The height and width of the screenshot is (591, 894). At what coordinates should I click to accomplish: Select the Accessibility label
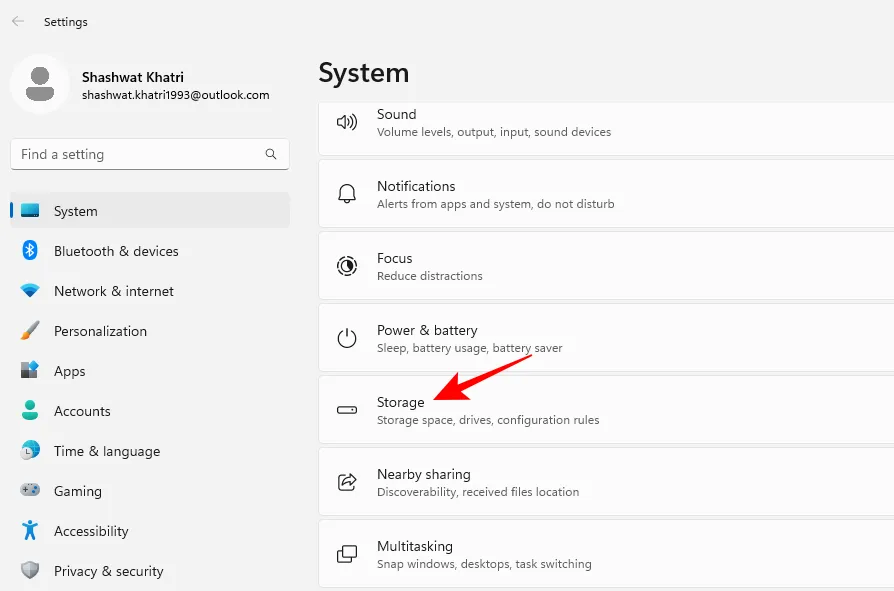(91, 531)
